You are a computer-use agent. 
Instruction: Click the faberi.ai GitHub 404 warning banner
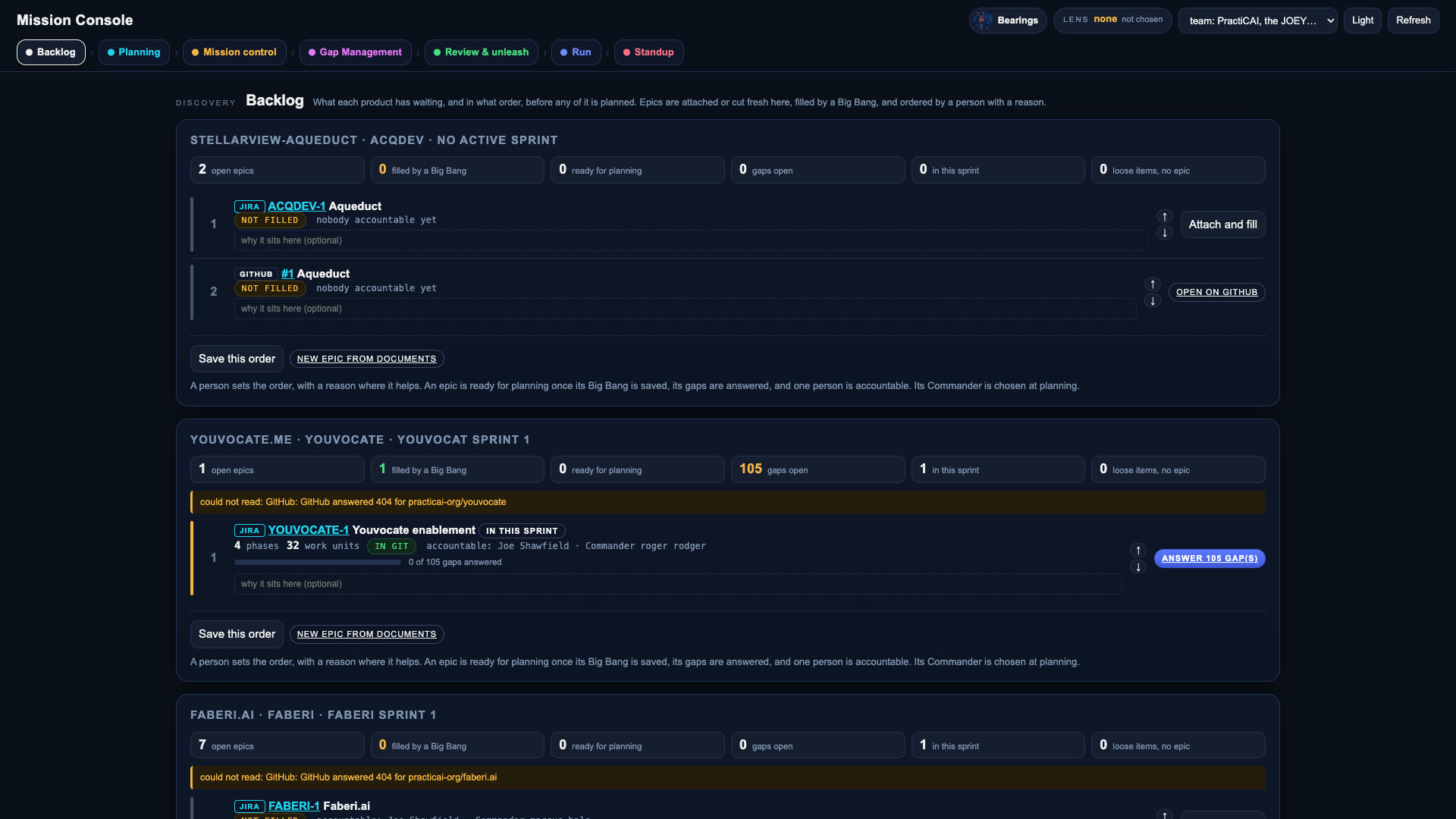(x=728, y=777)
